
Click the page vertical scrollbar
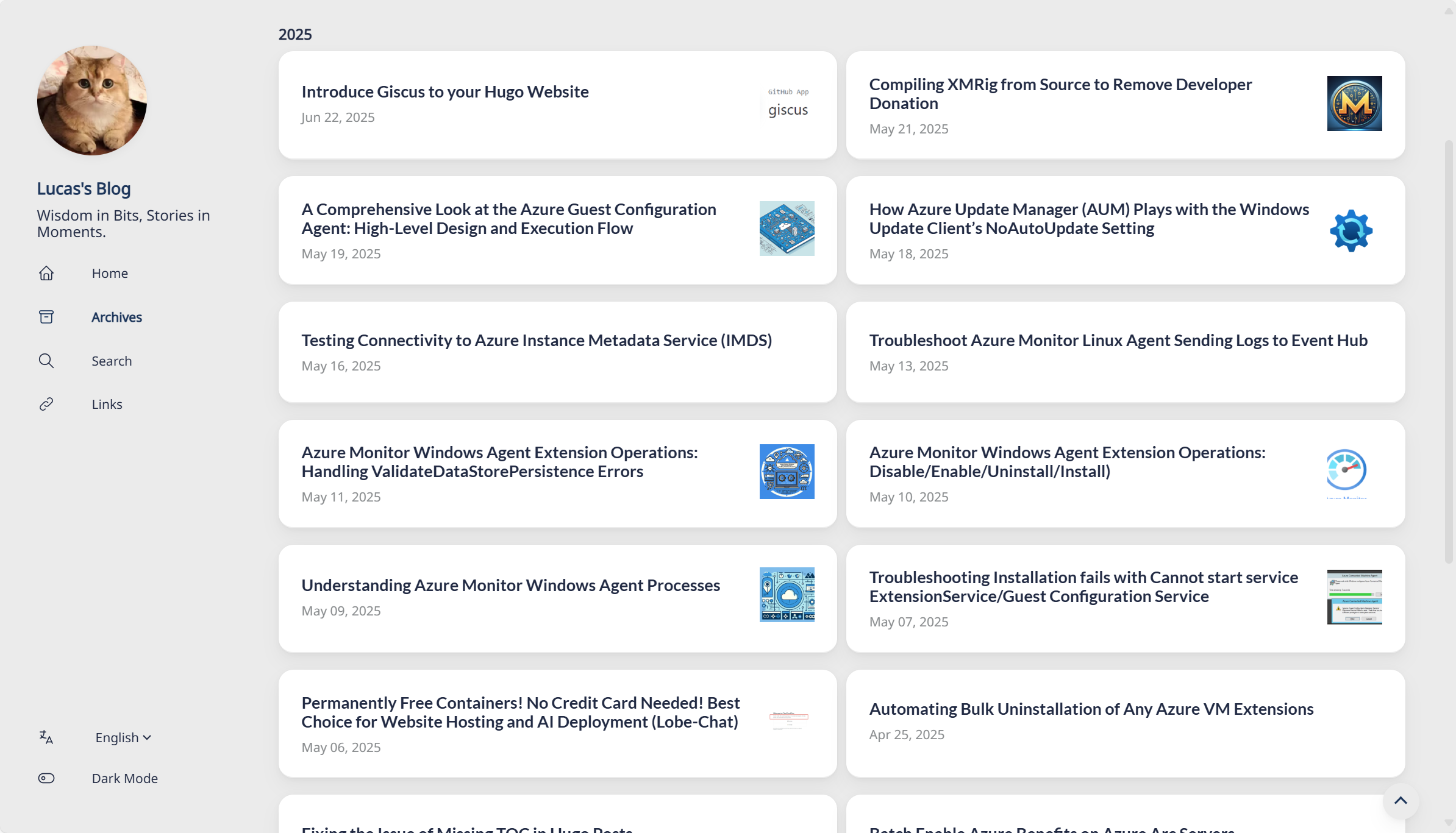[1449, 352]
